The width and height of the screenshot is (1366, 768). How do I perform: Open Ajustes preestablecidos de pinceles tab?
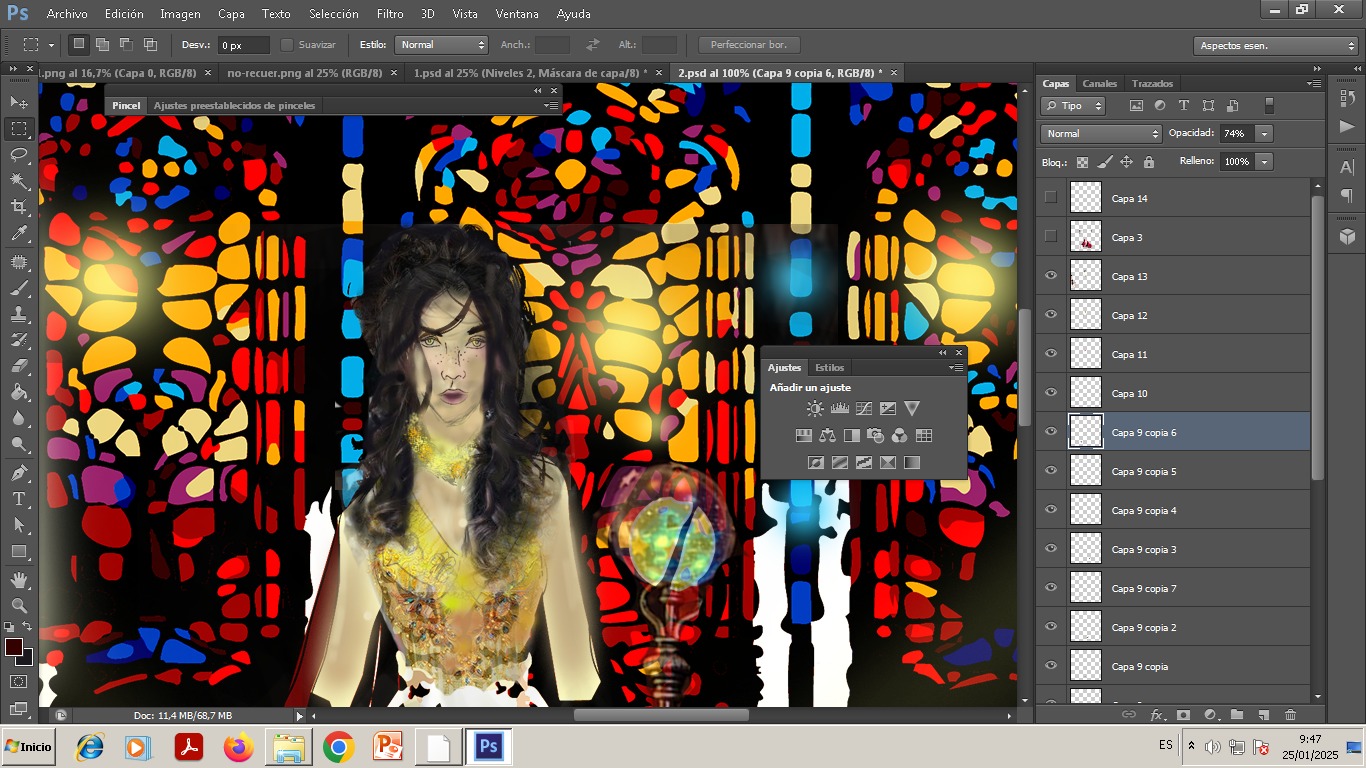coord(234,105)
